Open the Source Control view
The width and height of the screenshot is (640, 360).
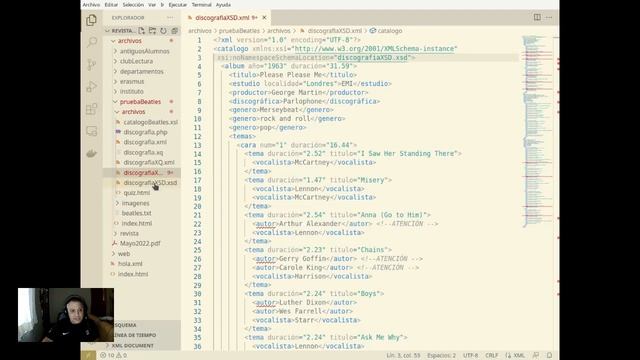coord(91,64)
